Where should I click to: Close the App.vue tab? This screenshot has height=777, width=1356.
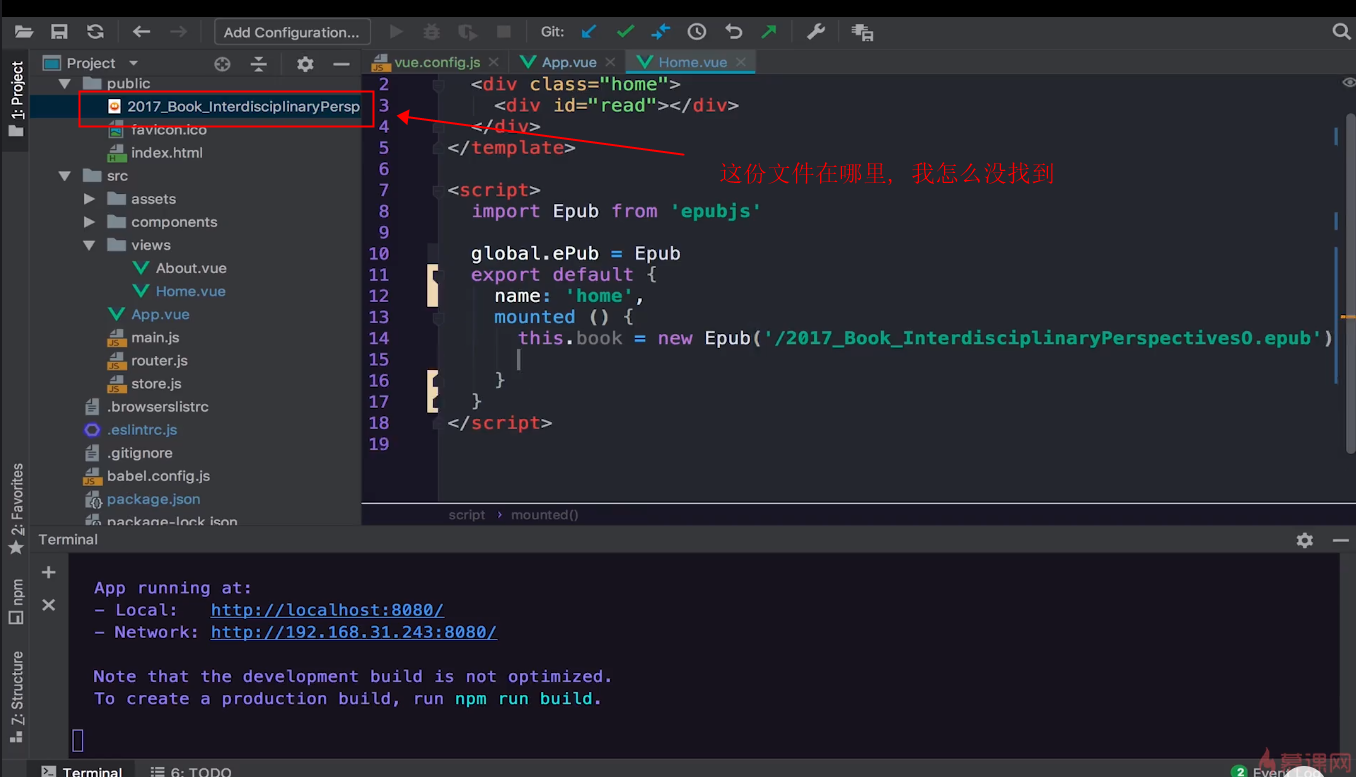(610, 62)
